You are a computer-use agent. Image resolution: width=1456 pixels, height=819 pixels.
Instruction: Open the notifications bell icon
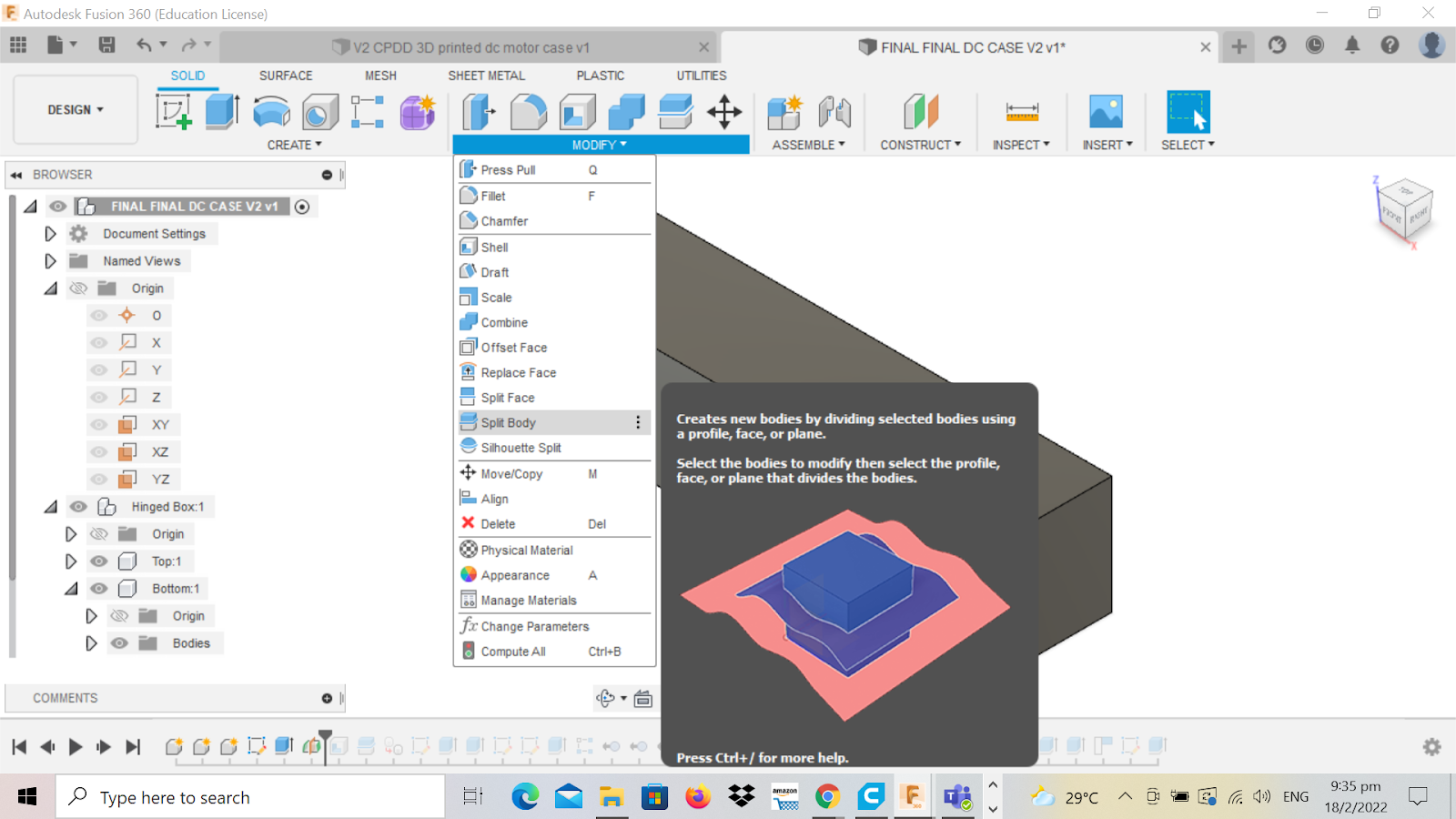(1352, 45)
